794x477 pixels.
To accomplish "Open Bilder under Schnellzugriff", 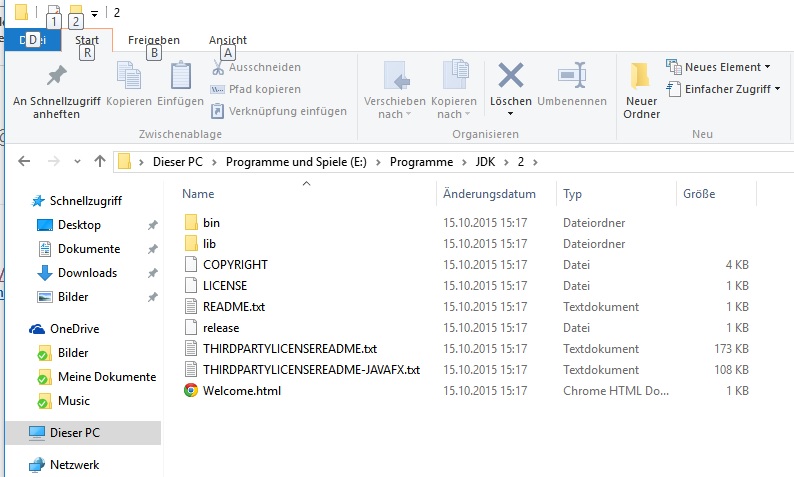I will pos(73,297).
